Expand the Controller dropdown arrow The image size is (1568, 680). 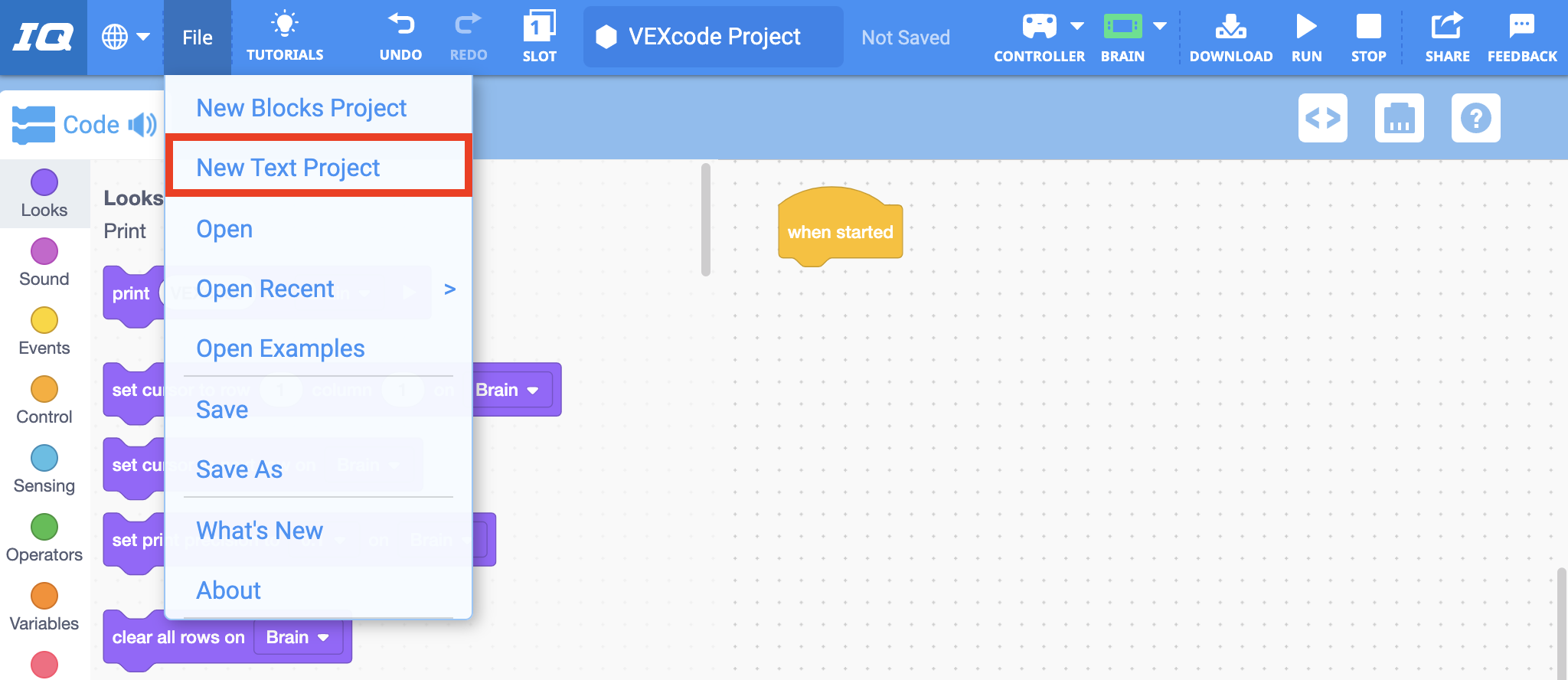coord(1076,26)
